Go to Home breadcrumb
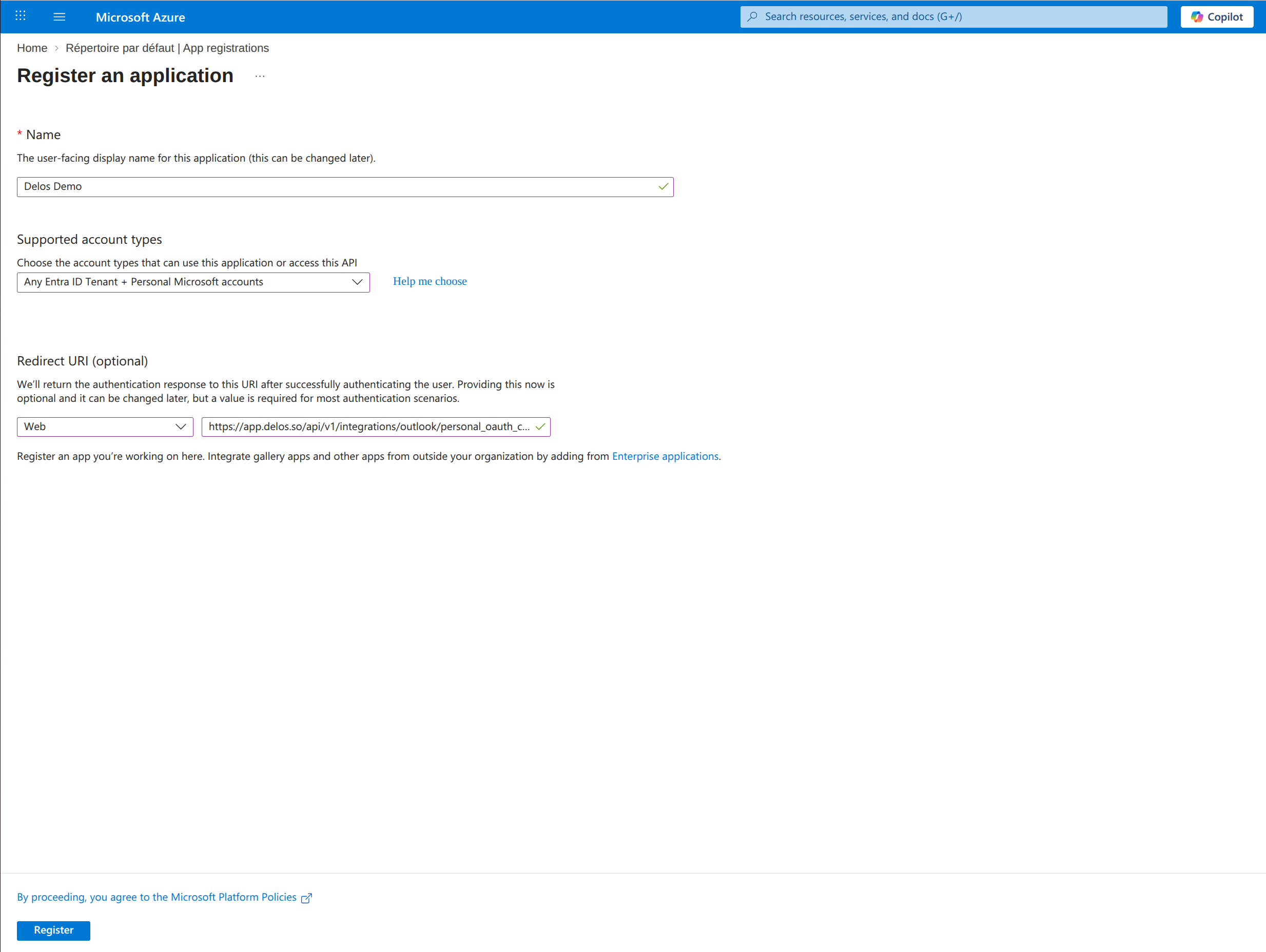Image resolution: width=1266 pixels, height=952 pixels. (x=32, y=48)
